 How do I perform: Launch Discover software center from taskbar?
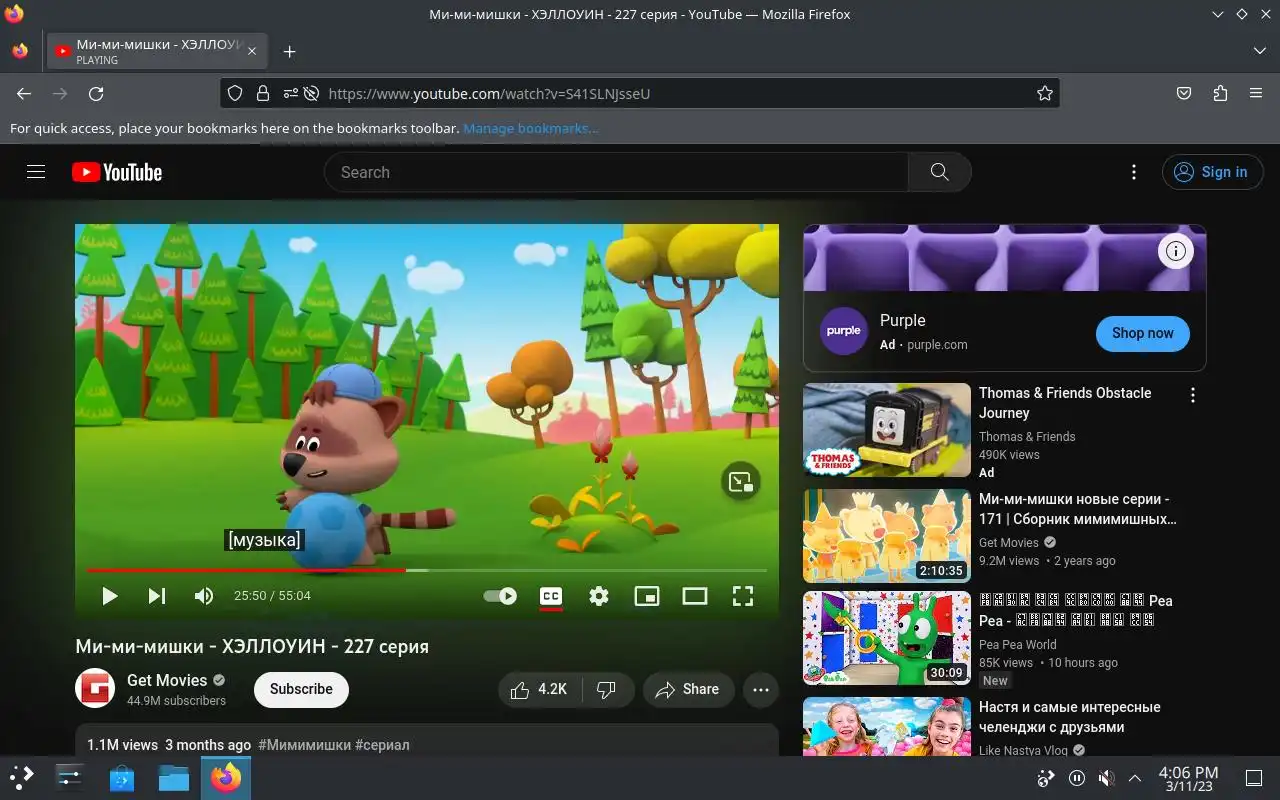coord(121,777)
